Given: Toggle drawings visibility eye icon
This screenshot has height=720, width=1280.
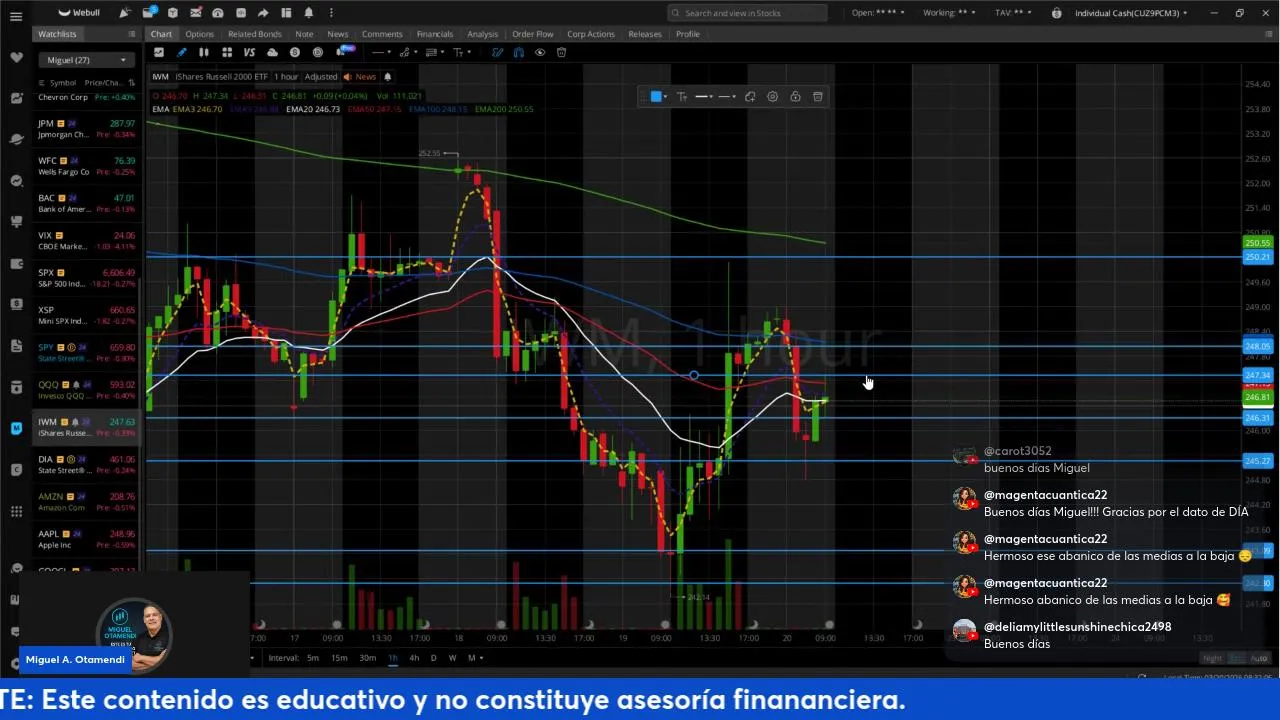Looking at the screenshot, I should pyautogui.click(x=540, y=52).
